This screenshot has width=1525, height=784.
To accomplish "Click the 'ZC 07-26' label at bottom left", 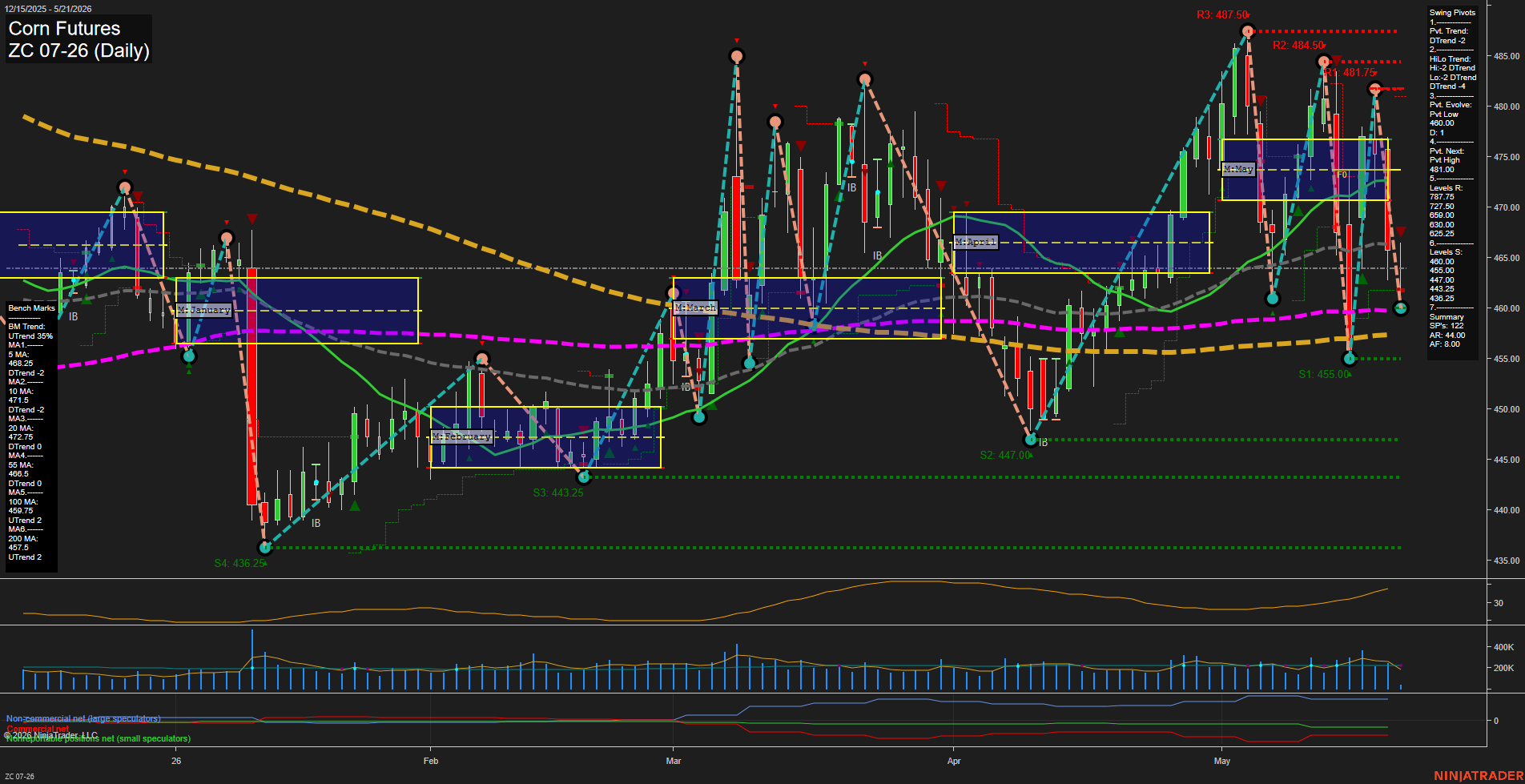I will (x=19, y=776).
